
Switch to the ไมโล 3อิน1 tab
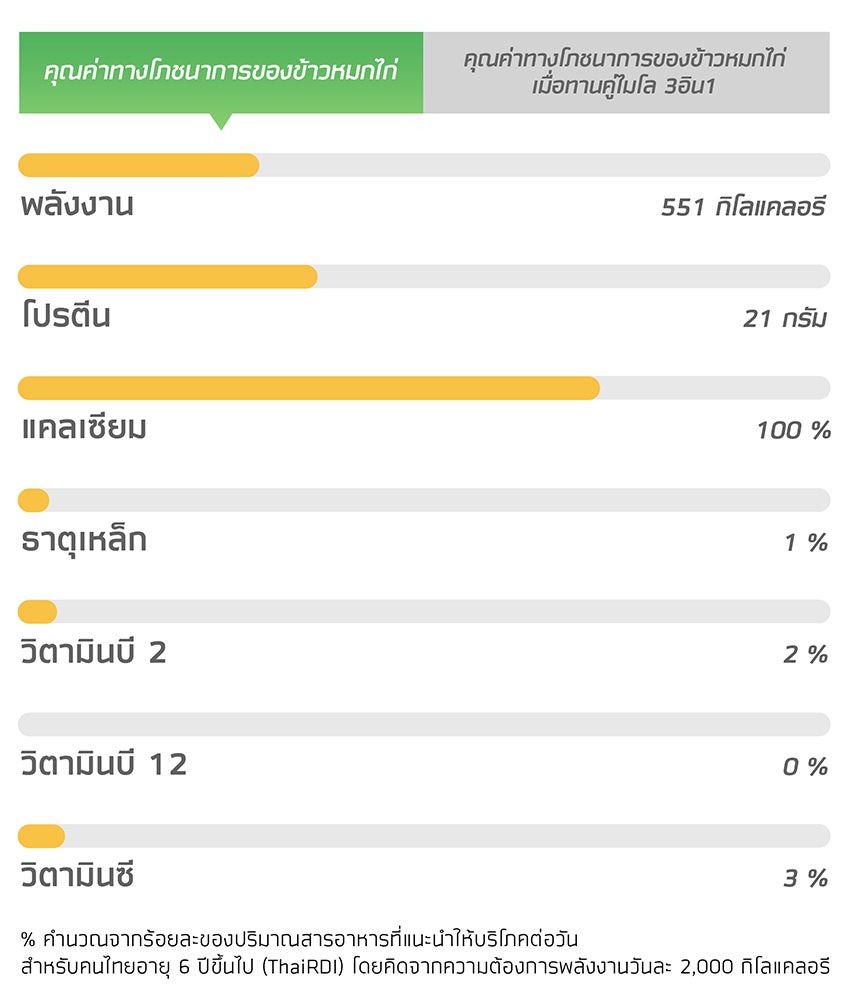click(626, 72)
